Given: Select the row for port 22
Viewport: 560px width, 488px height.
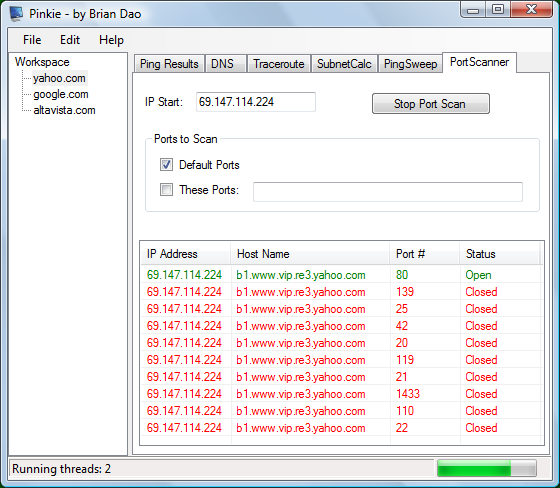Looking at the screenshot, I should (x=341, y=428).
